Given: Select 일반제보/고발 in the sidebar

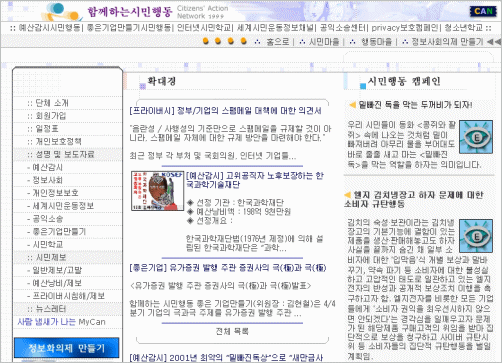Looking at the screenshot, I should pyautogui.click(x=57, y=270).
